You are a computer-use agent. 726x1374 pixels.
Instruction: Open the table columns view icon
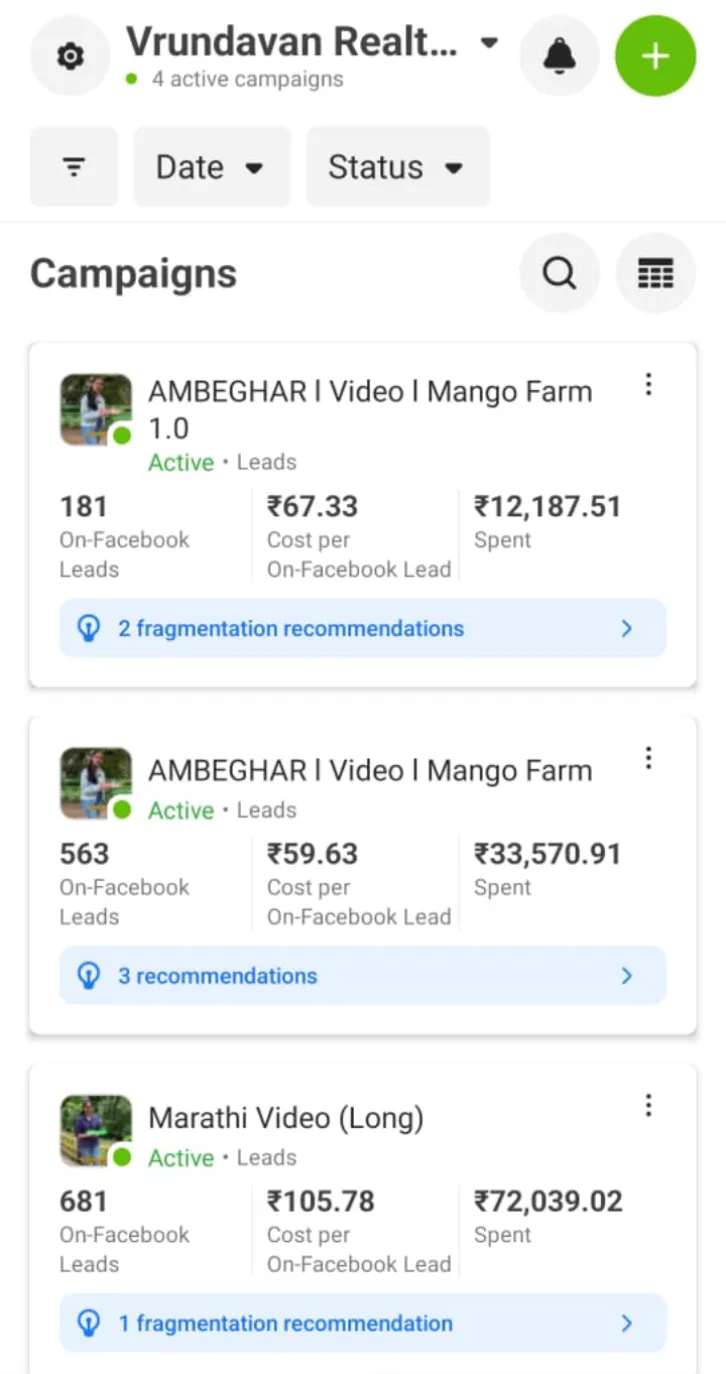(655, 273)
